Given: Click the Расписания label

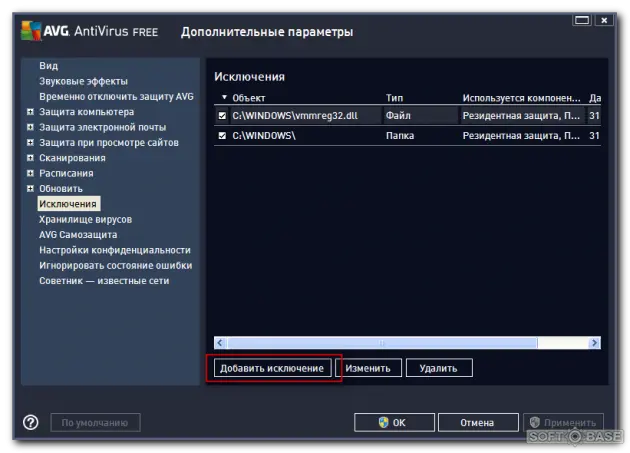Looking at the screenshot, I should pyautogui.click(x=66, y=173).
